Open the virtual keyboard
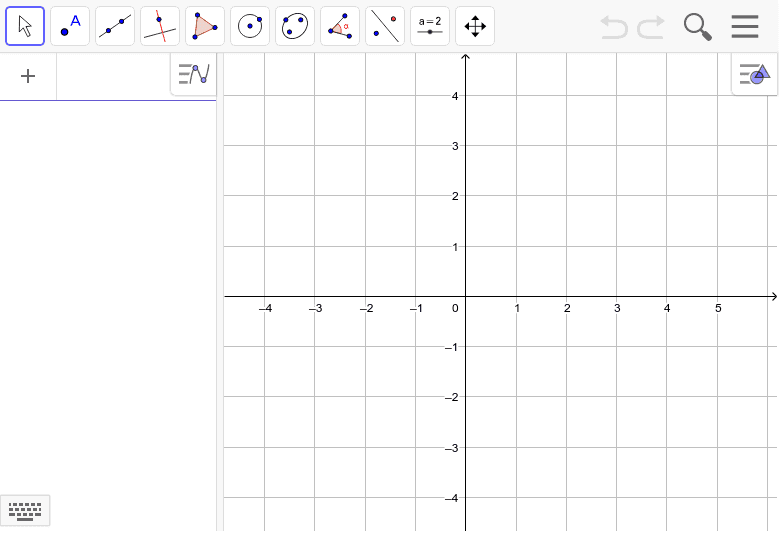This screenshot has width=779, height=533. coord(25,510)
